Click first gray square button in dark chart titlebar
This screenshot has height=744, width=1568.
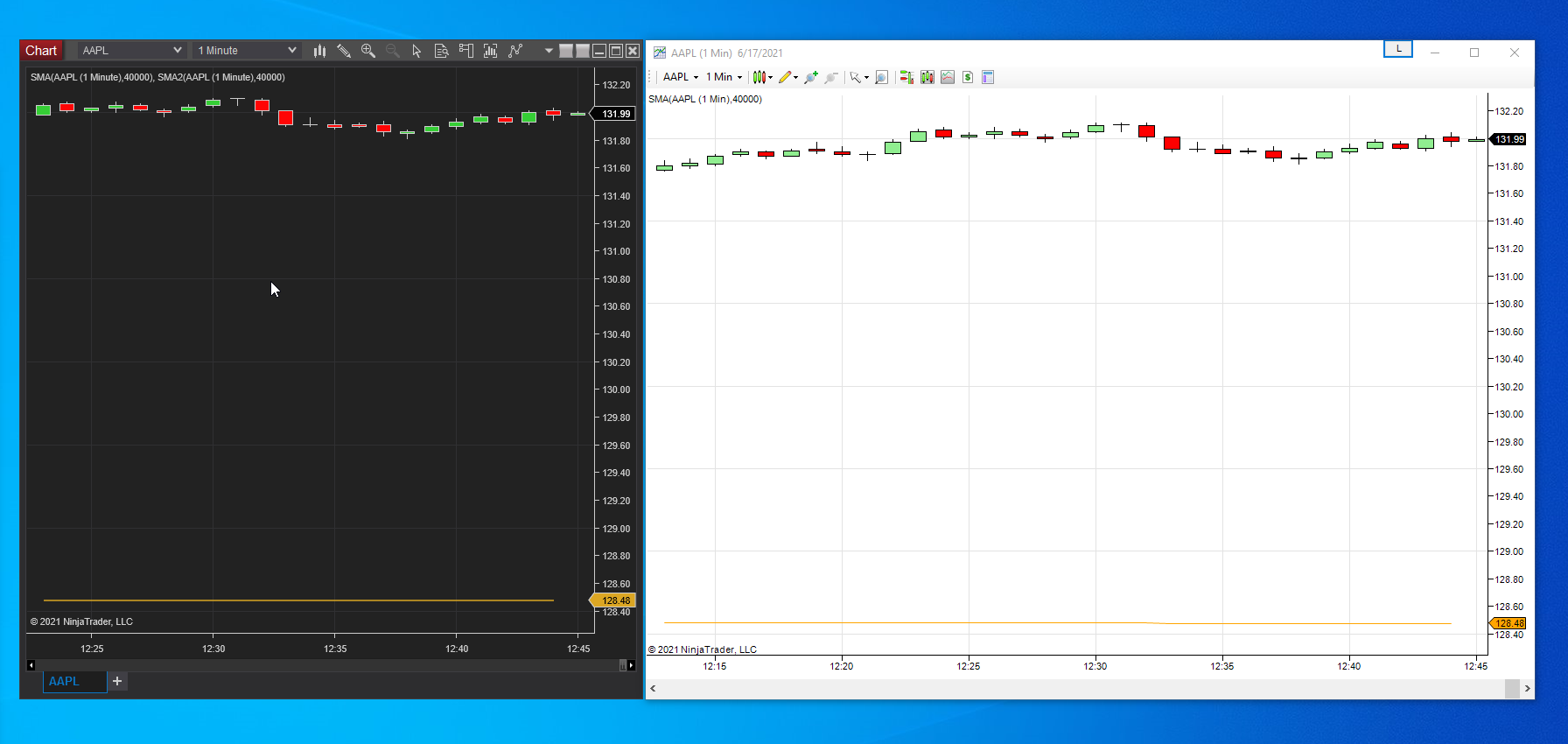coord(566,51)
